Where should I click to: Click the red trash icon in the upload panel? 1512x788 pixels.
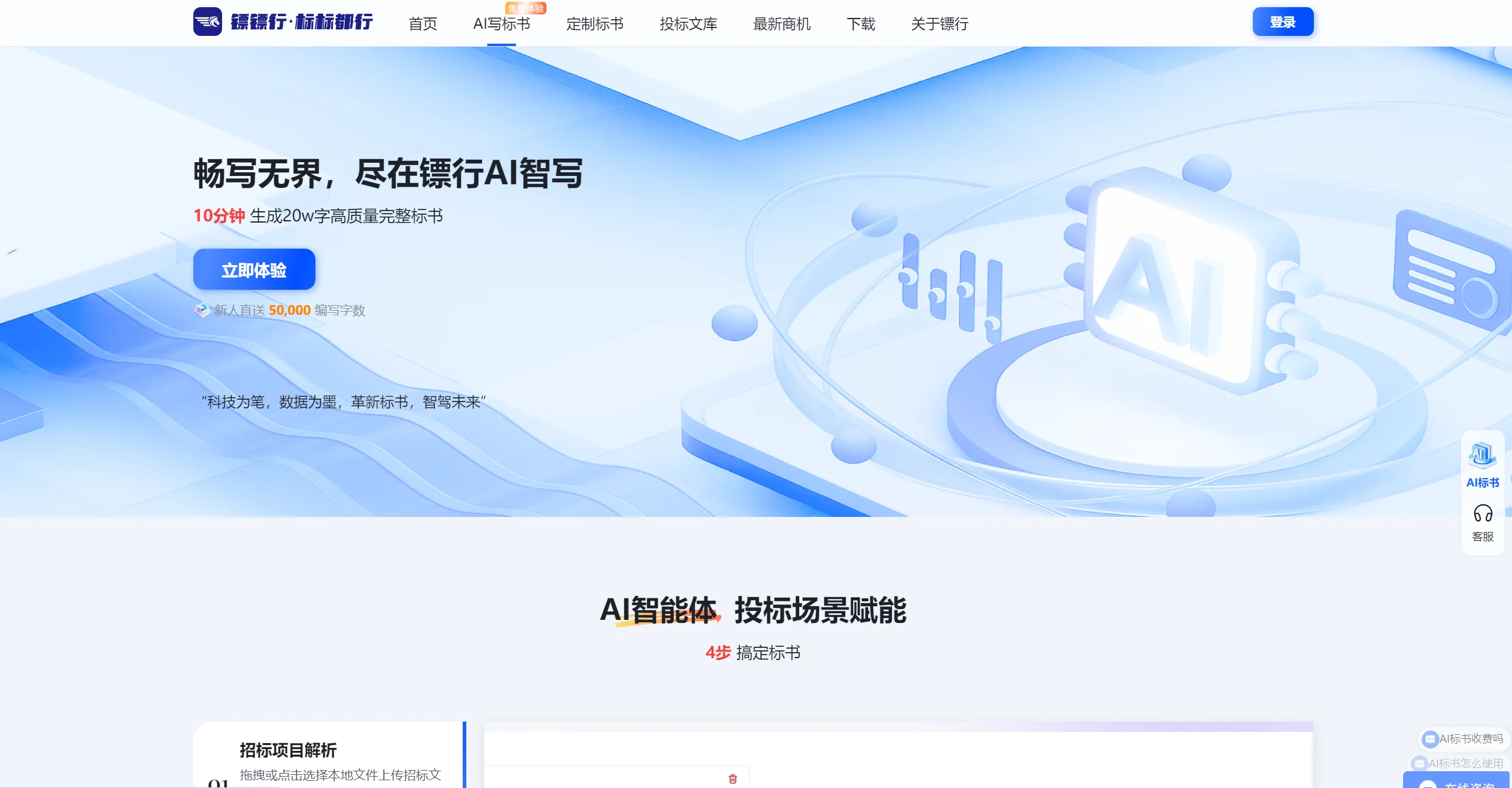pos(733,779)
